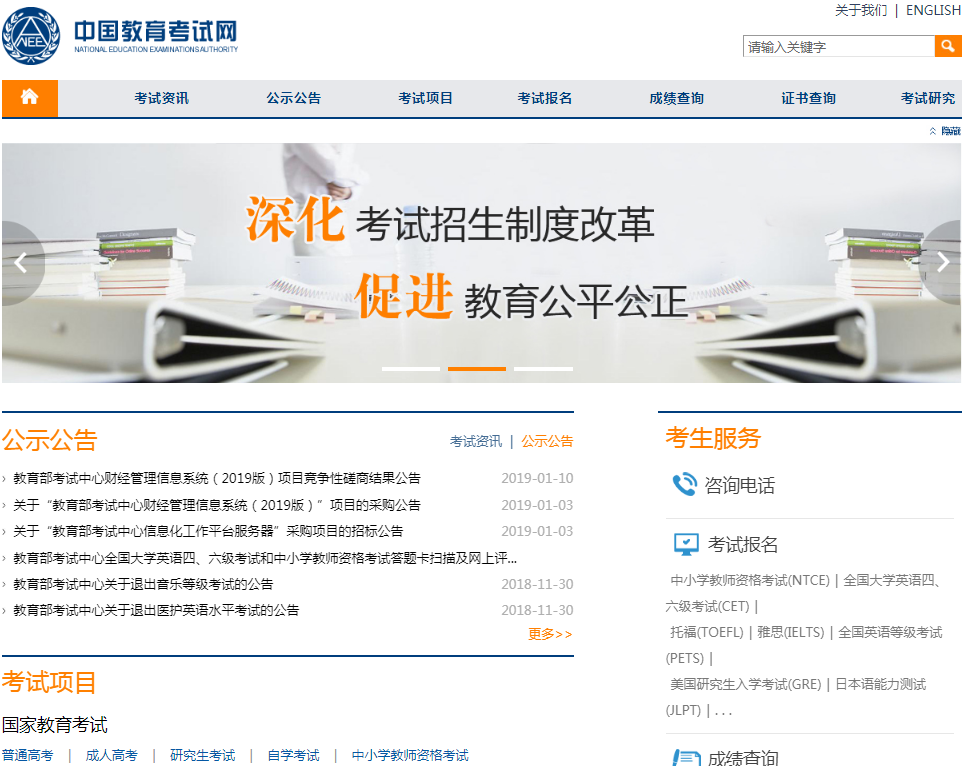Expand more announcements via 更多>>
963x766 pixels.
[x=550, y=634]
